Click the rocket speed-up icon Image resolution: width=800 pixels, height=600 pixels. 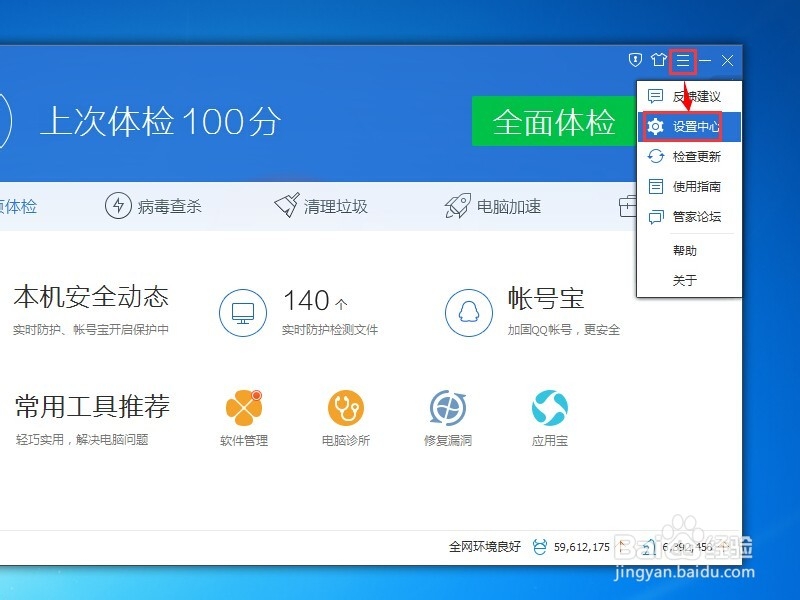point(457,206)
